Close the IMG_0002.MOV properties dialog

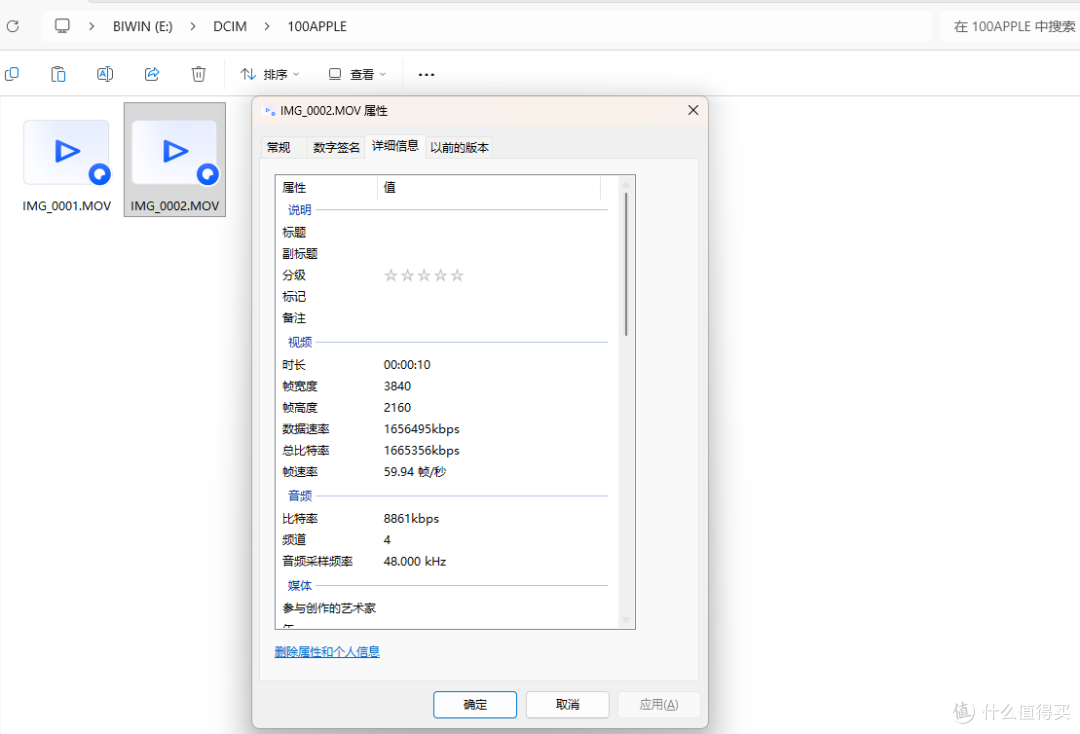(x=693, y=110)
